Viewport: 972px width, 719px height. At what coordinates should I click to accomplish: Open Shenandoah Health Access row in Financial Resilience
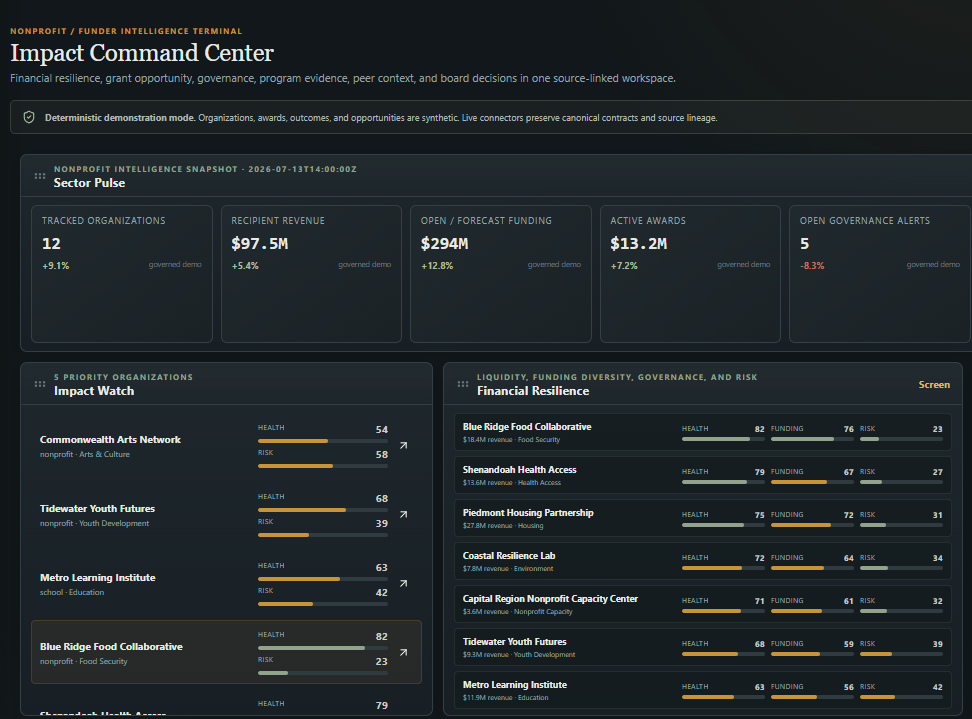coord(702,475)
